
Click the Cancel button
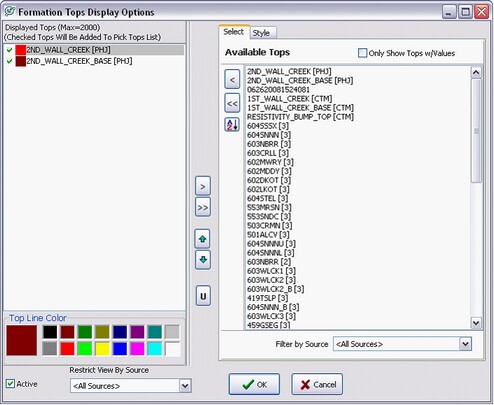(x=317, y=384)
